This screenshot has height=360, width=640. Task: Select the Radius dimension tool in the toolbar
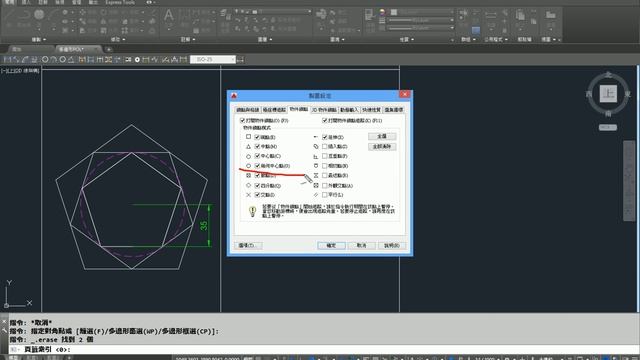click(x=45, y=60)
